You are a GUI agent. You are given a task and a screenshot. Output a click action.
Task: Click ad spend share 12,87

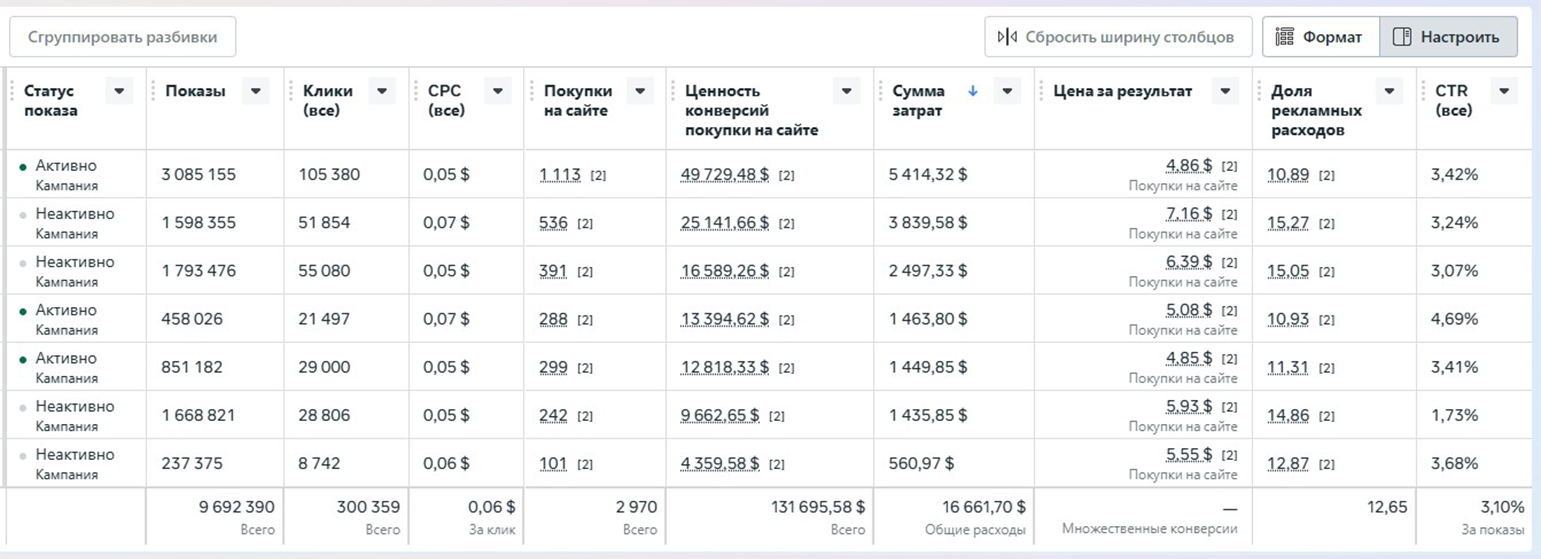[1289, 463]
